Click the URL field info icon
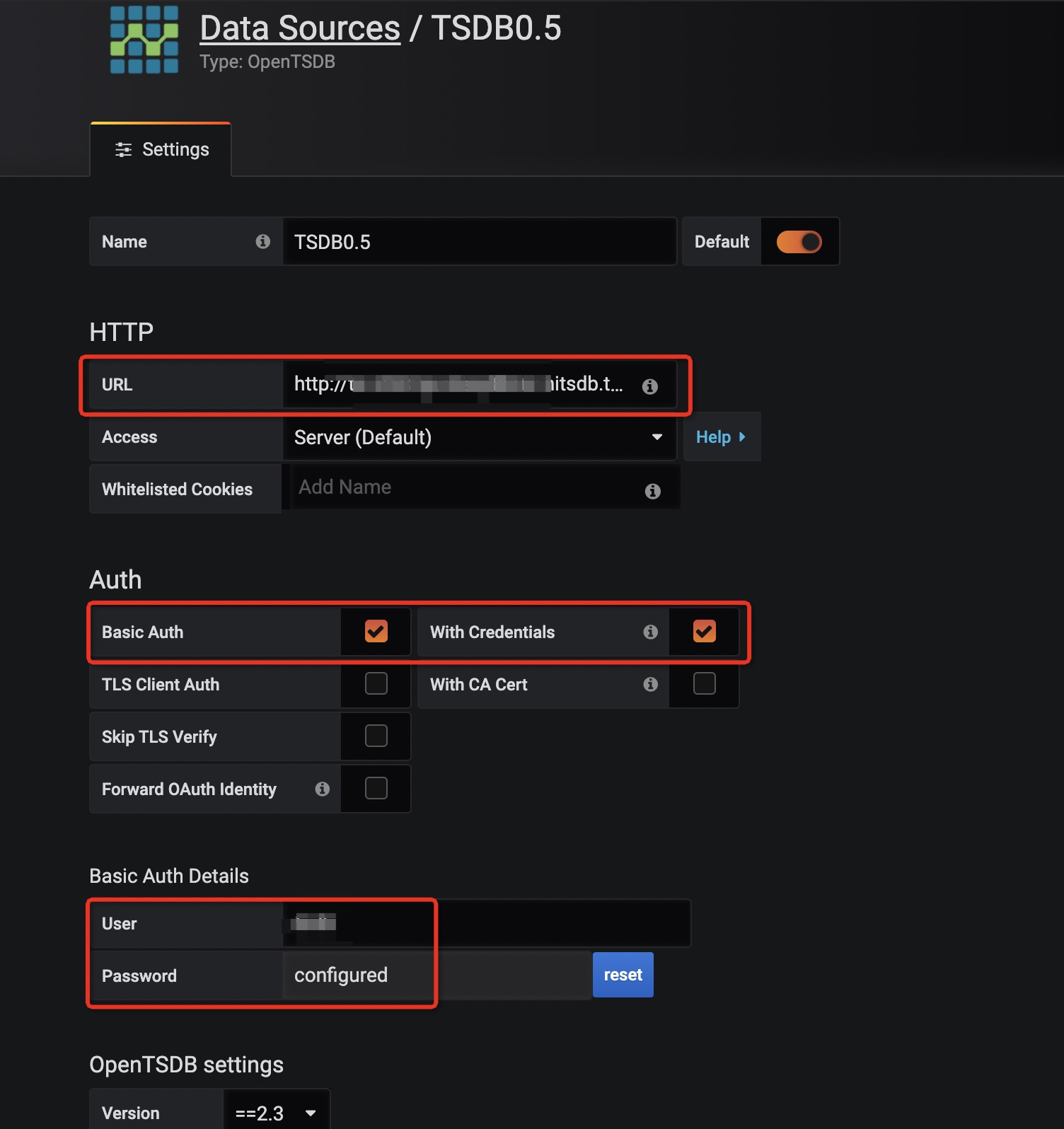Image resolution: width=1064 pixels, height=1129 pixels. point(650,386)
